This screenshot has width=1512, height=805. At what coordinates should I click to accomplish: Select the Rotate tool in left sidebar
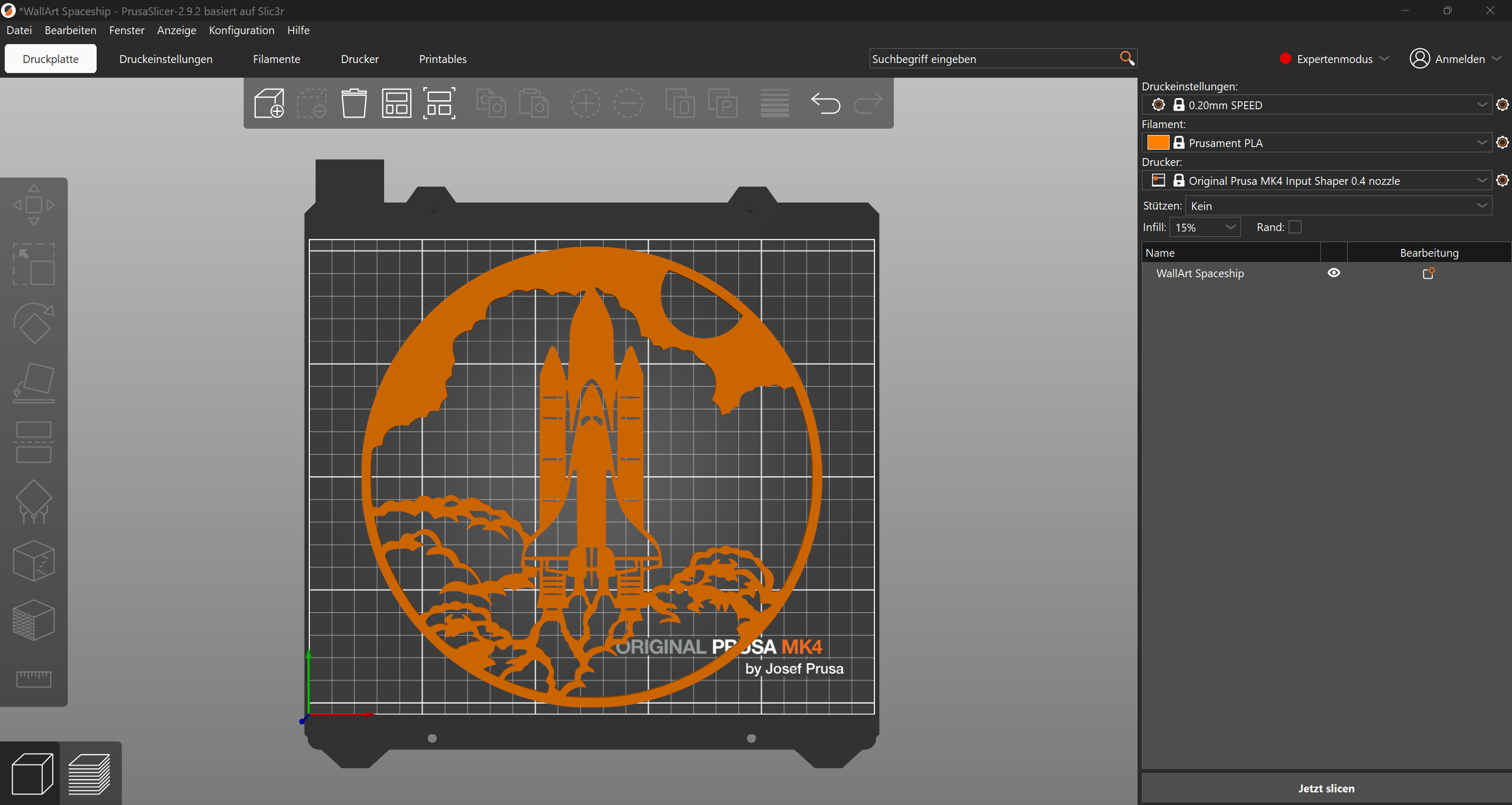coord(34,323)
